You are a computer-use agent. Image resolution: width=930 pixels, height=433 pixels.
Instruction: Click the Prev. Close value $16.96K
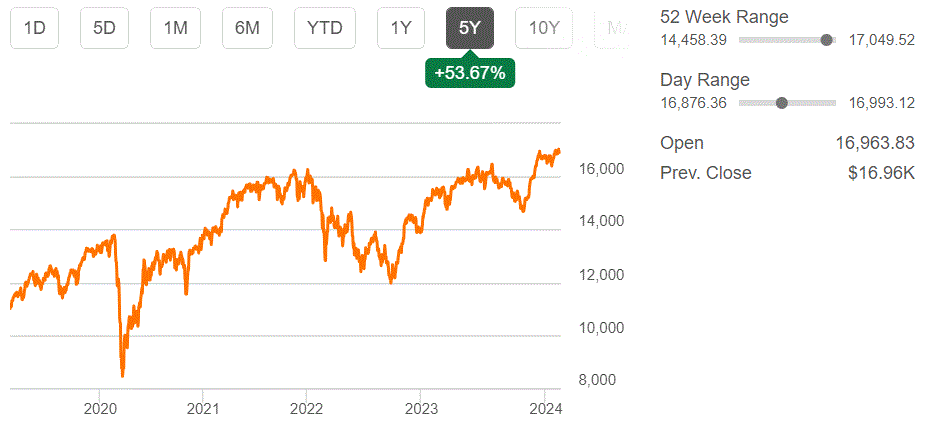(x=881, y=173)
